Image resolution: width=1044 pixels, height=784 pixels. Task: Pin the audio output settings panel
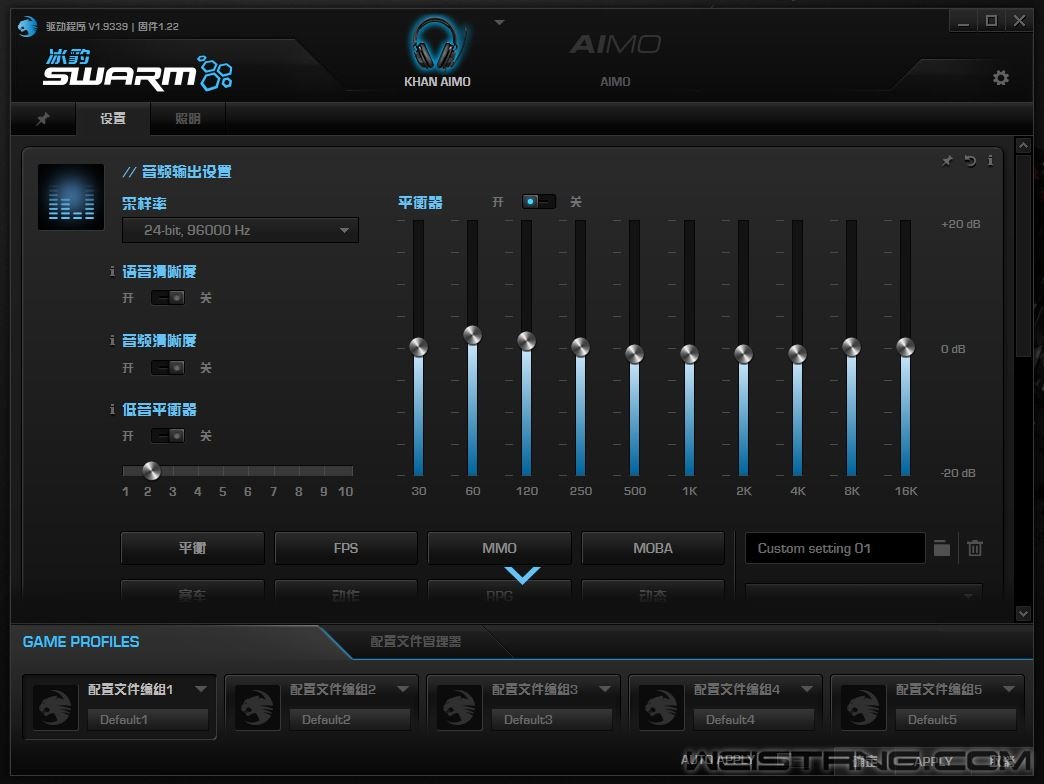tap(947, 160)
